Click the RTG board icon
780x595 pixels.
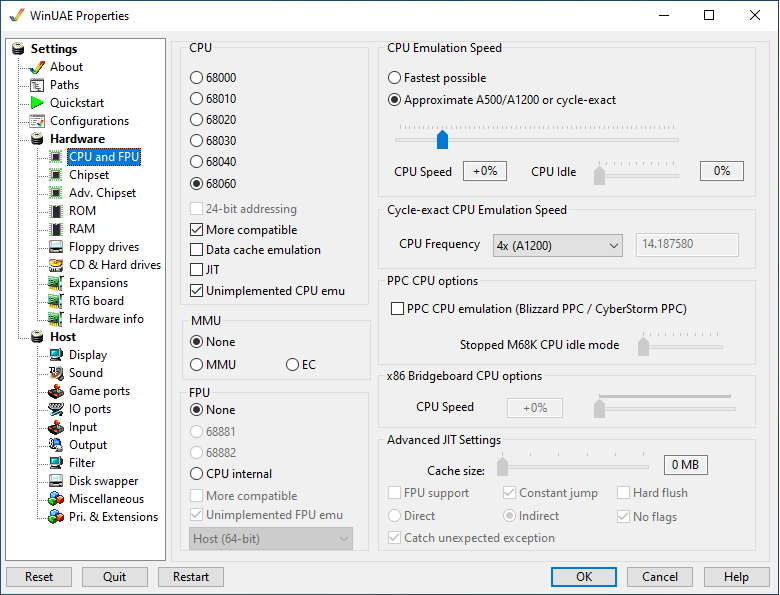coord(56,301)
